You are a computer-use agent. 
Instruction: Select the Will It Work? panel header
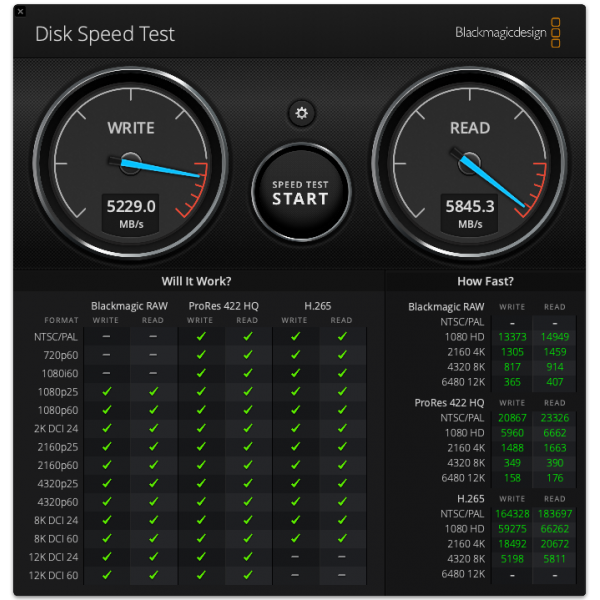[197, 282]
